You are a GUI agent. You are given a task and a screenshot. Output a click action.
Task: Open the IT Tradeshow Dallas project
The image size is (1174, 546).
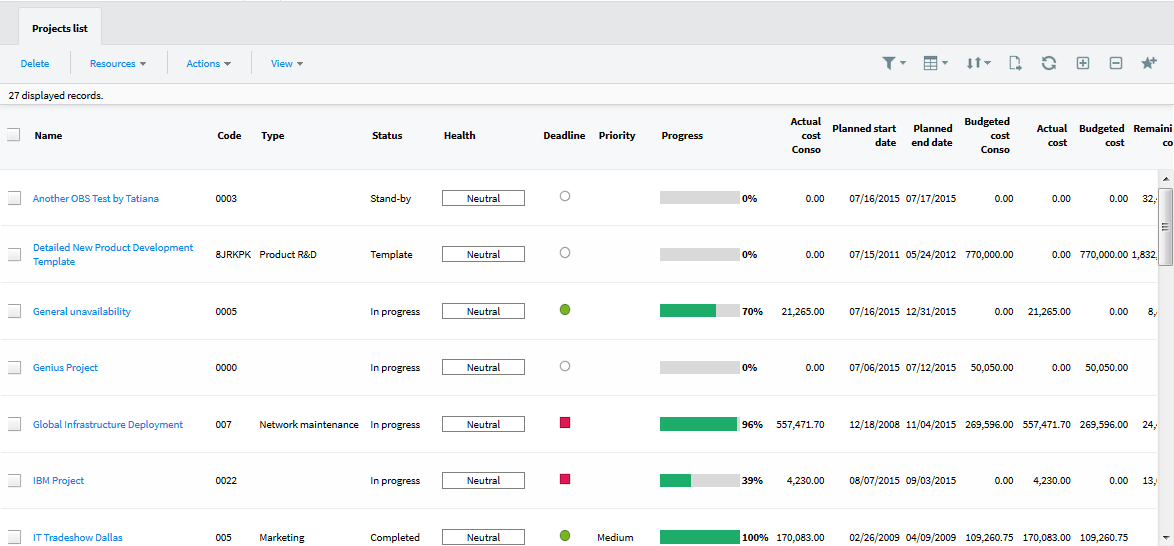point(78,537)
